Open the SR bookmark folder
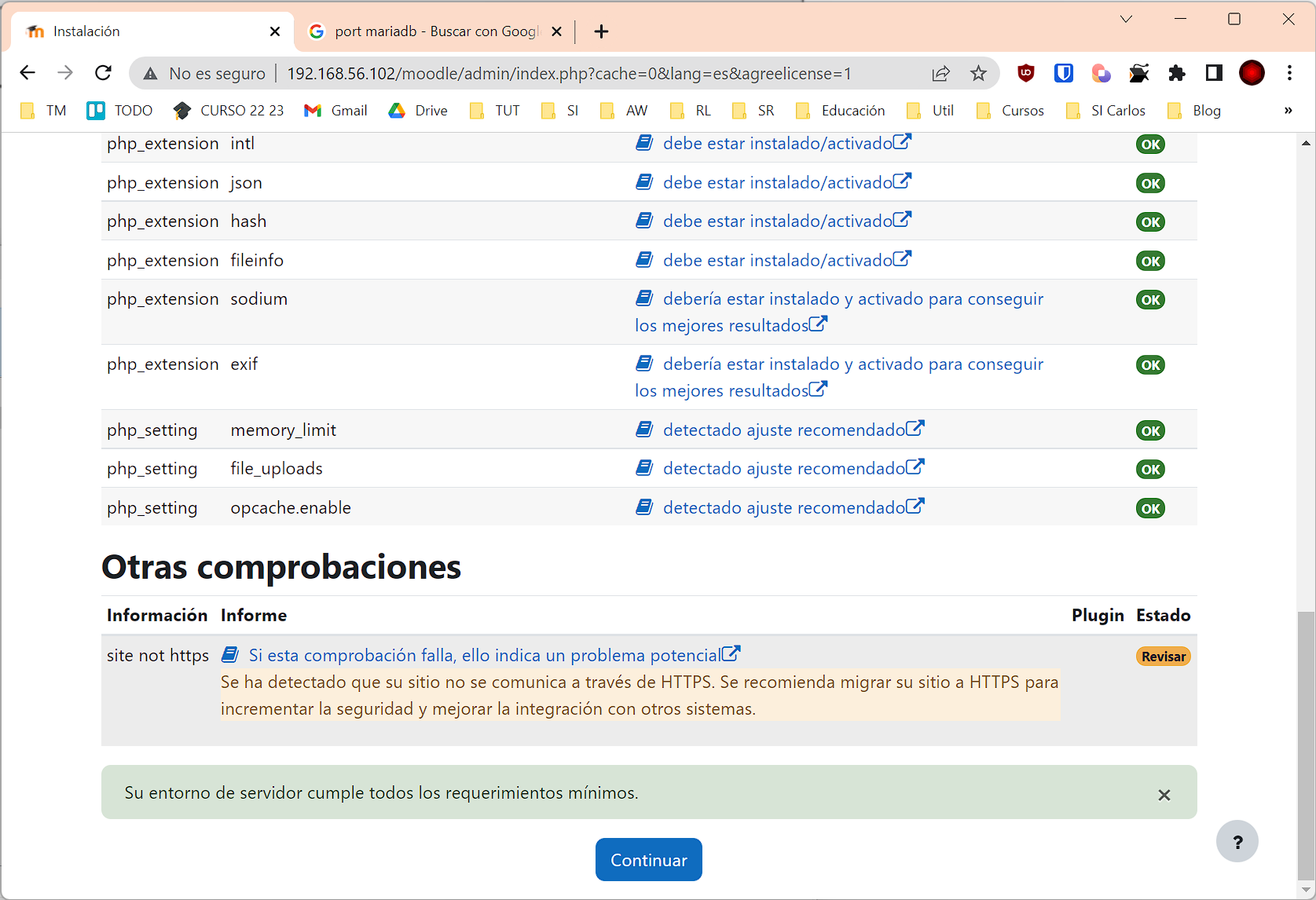 click(x=753, y=111)
